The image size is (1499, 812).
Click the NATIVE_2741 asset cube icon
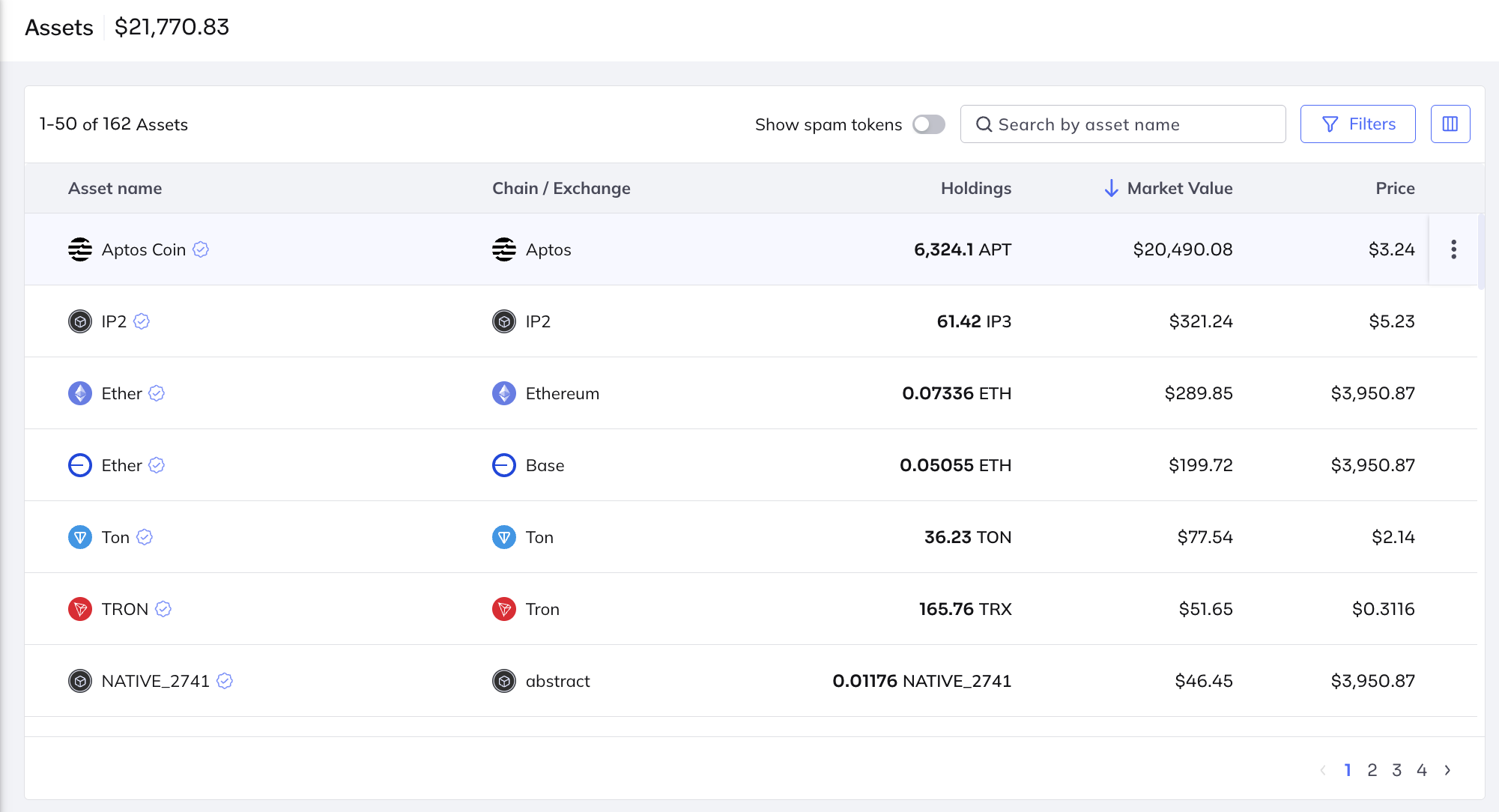80,681
